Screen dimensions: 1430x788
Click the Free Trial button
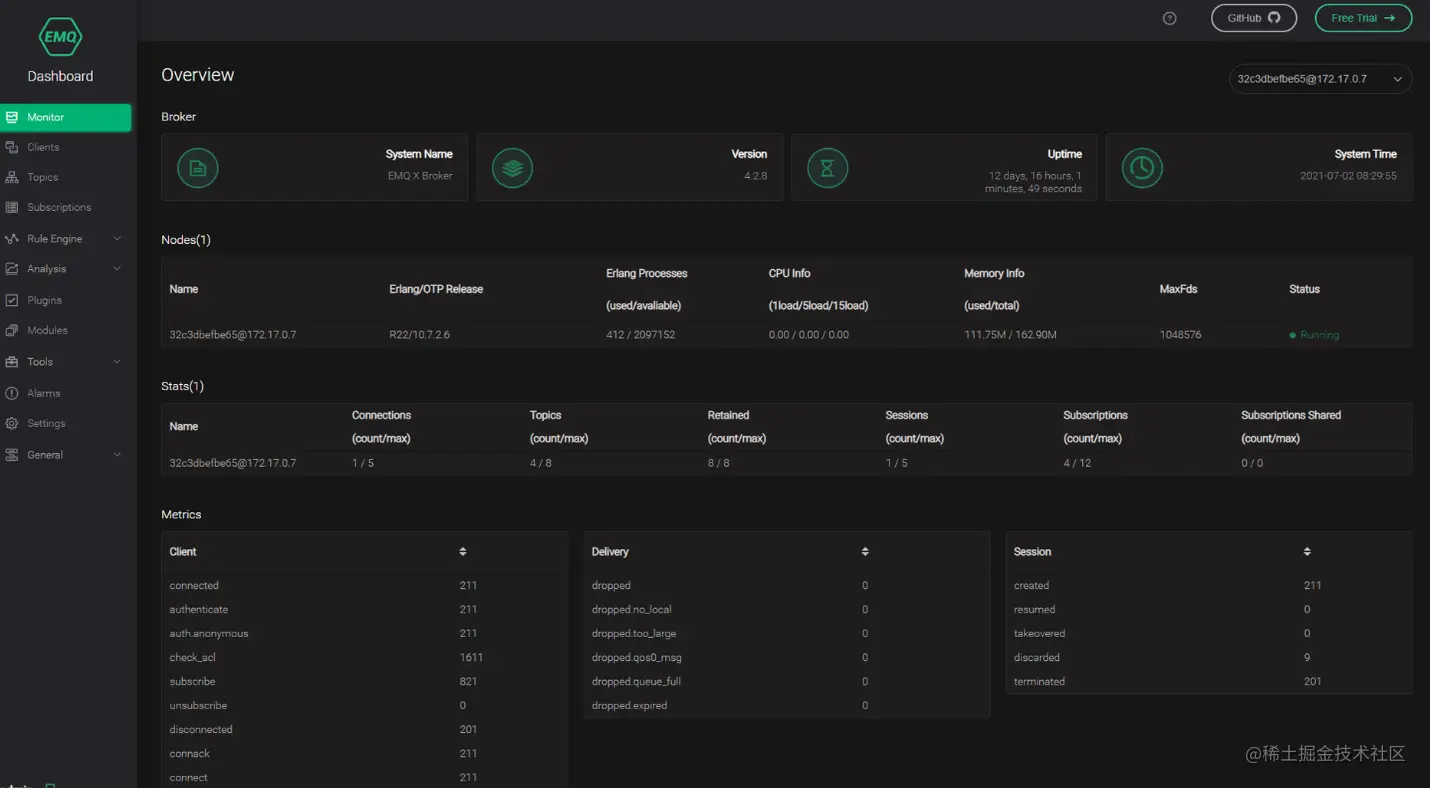tap(1363, 18)
